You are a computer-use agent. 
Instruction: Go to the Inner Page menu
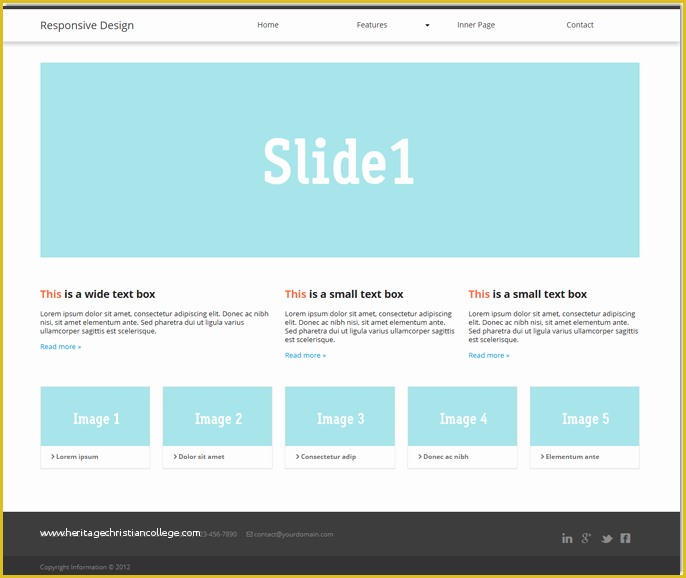(x=476, y=25)
